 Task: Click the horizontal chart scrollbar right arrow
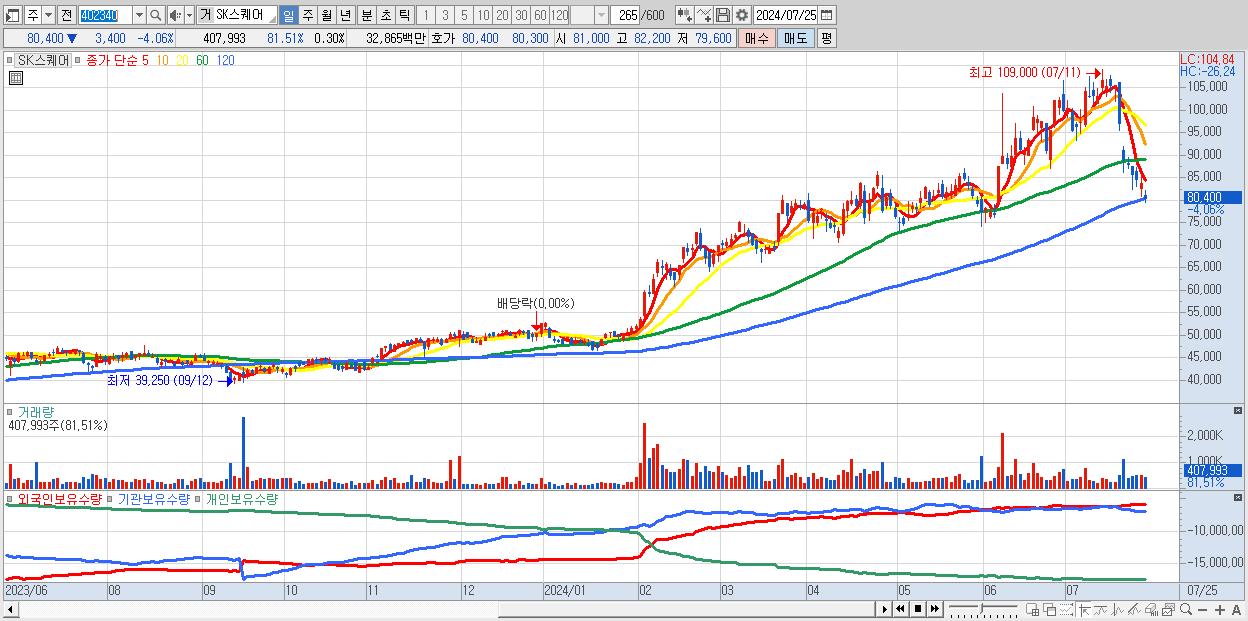885,608
